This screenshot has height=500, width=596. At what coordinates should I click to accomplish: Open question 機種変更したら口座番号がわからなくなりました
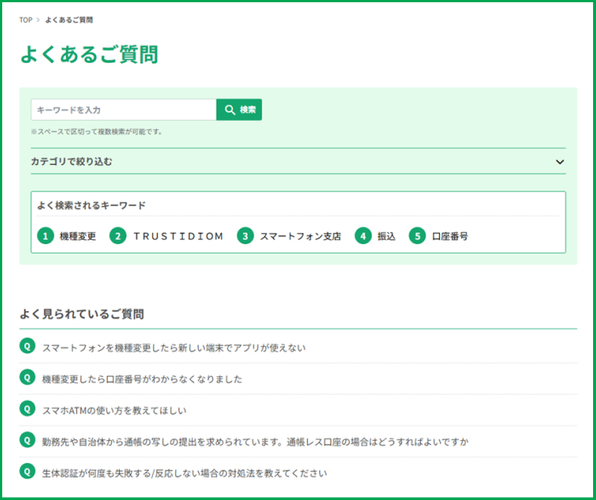142,379
